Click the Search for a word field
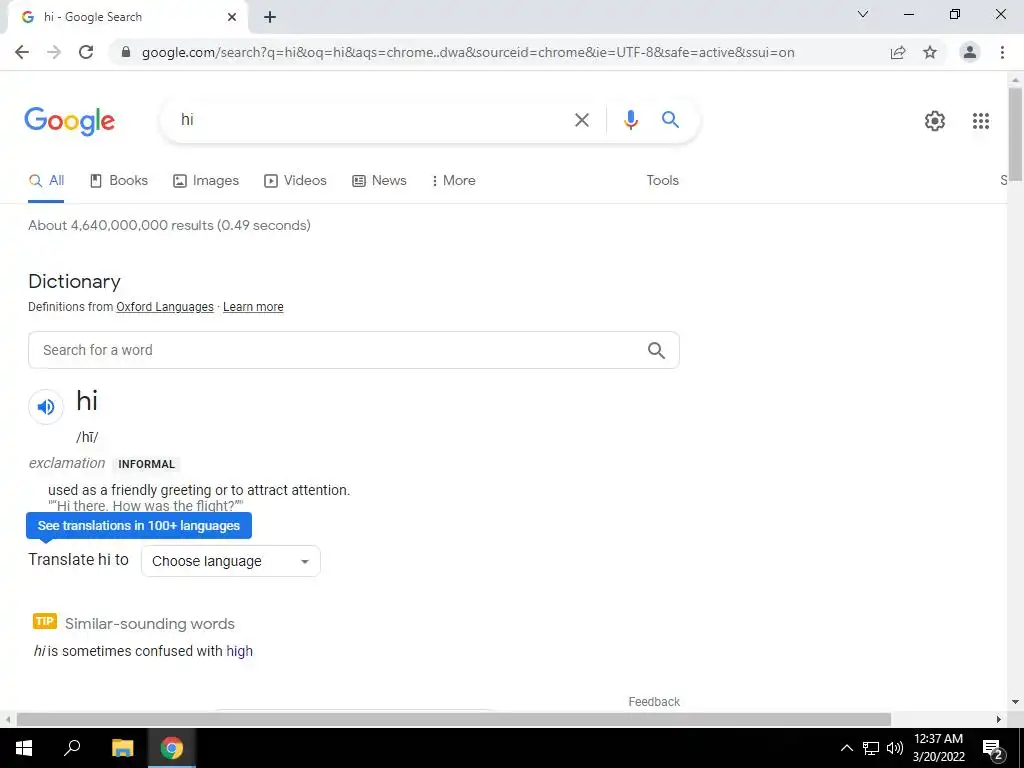This screenshot has height=768, width=1024. [x=353, y=350]
